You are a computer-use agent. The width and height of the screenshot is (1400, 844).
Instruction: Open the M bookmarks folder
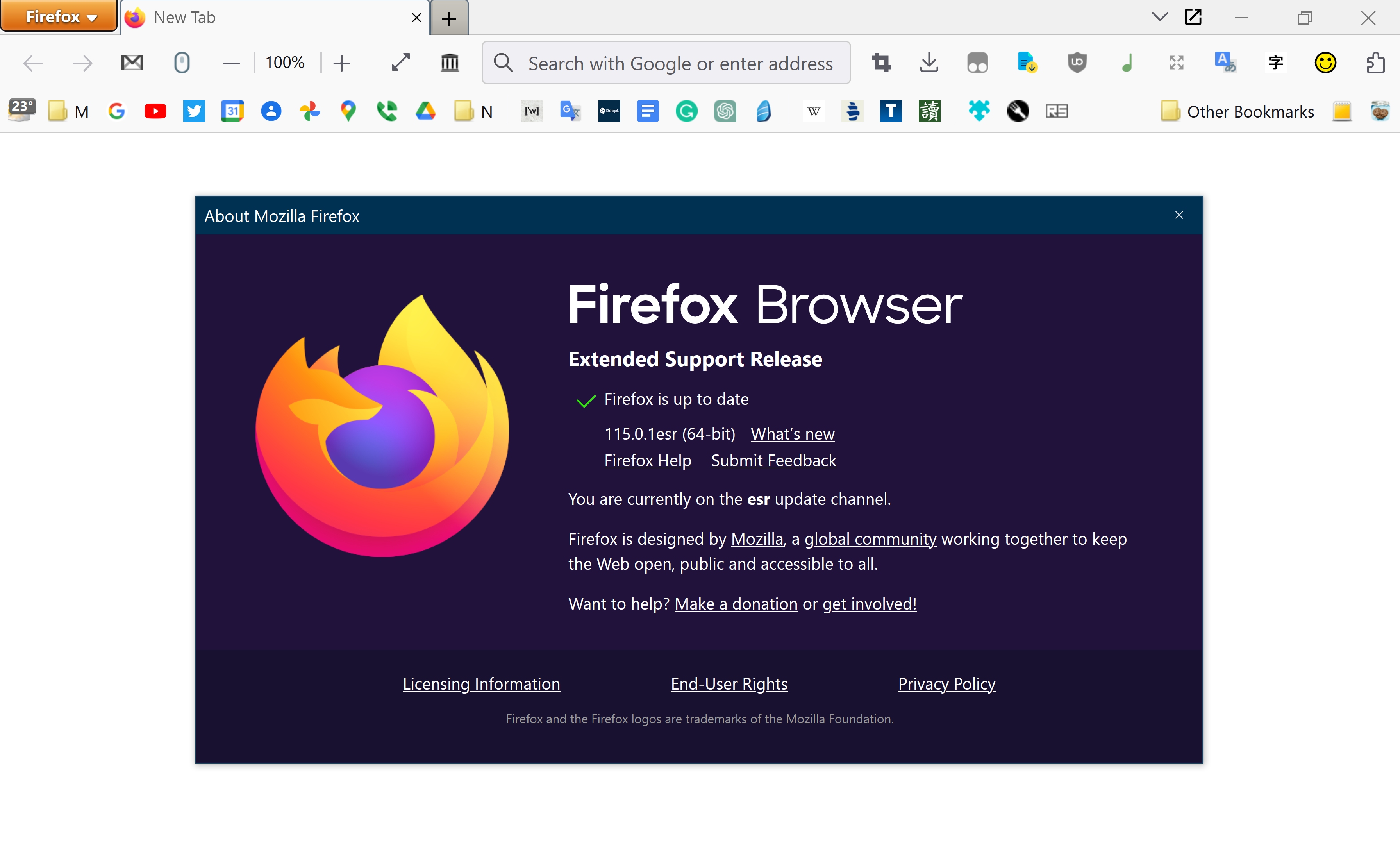[x=69, y=111]
